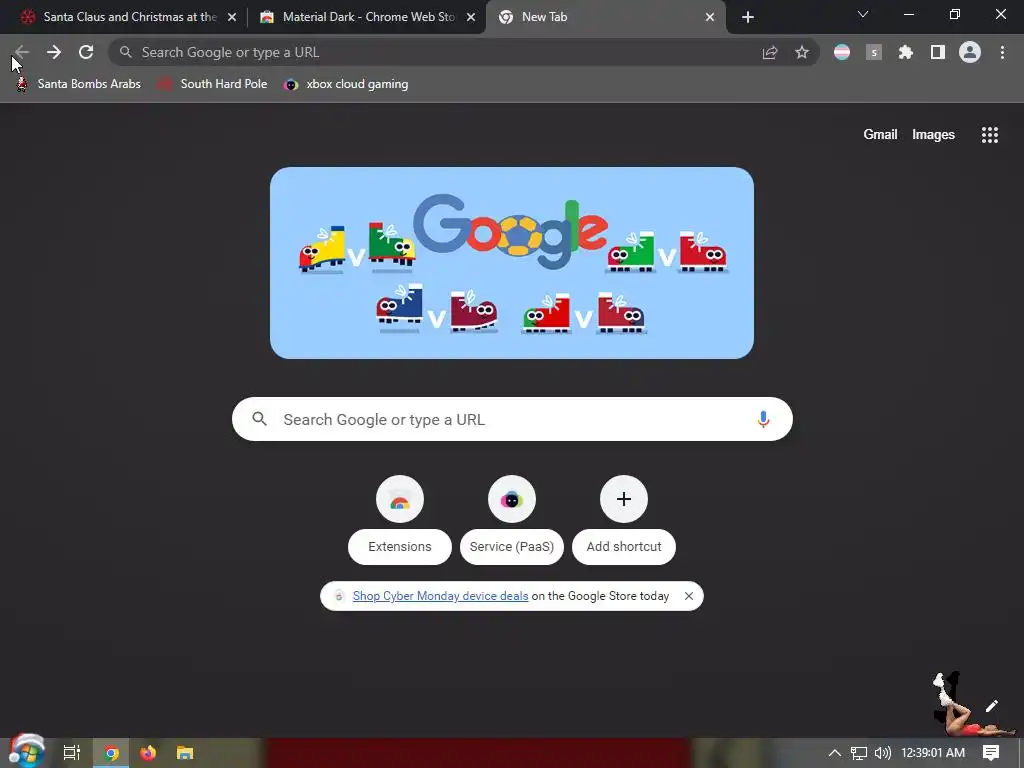The width and height of the screenshot is (1024, 768).
Task: Show hidden system tray icons
Action: tap(835, 753)
